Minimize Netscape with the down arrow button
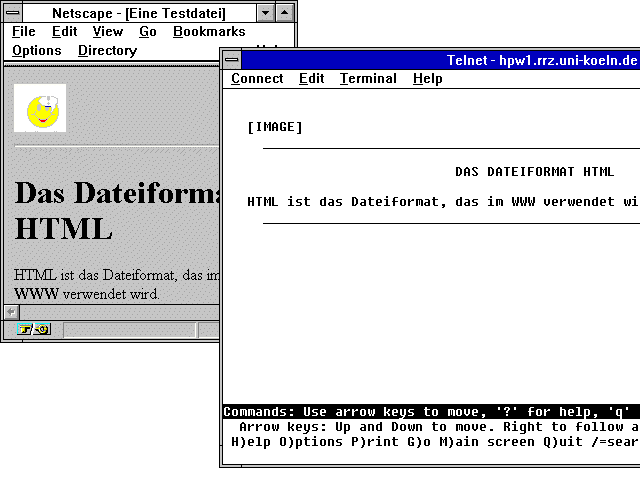Viewport: 640px width, 480px height. pyautogui.click(x=265, y=13)
